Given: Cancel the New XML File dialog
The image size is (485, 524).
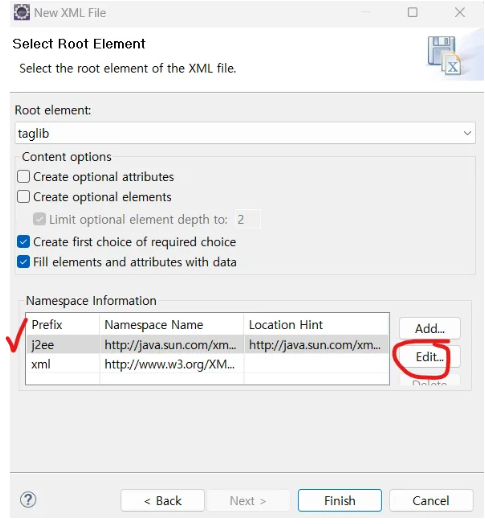Looking at the screenshot, I should point(431,501).
